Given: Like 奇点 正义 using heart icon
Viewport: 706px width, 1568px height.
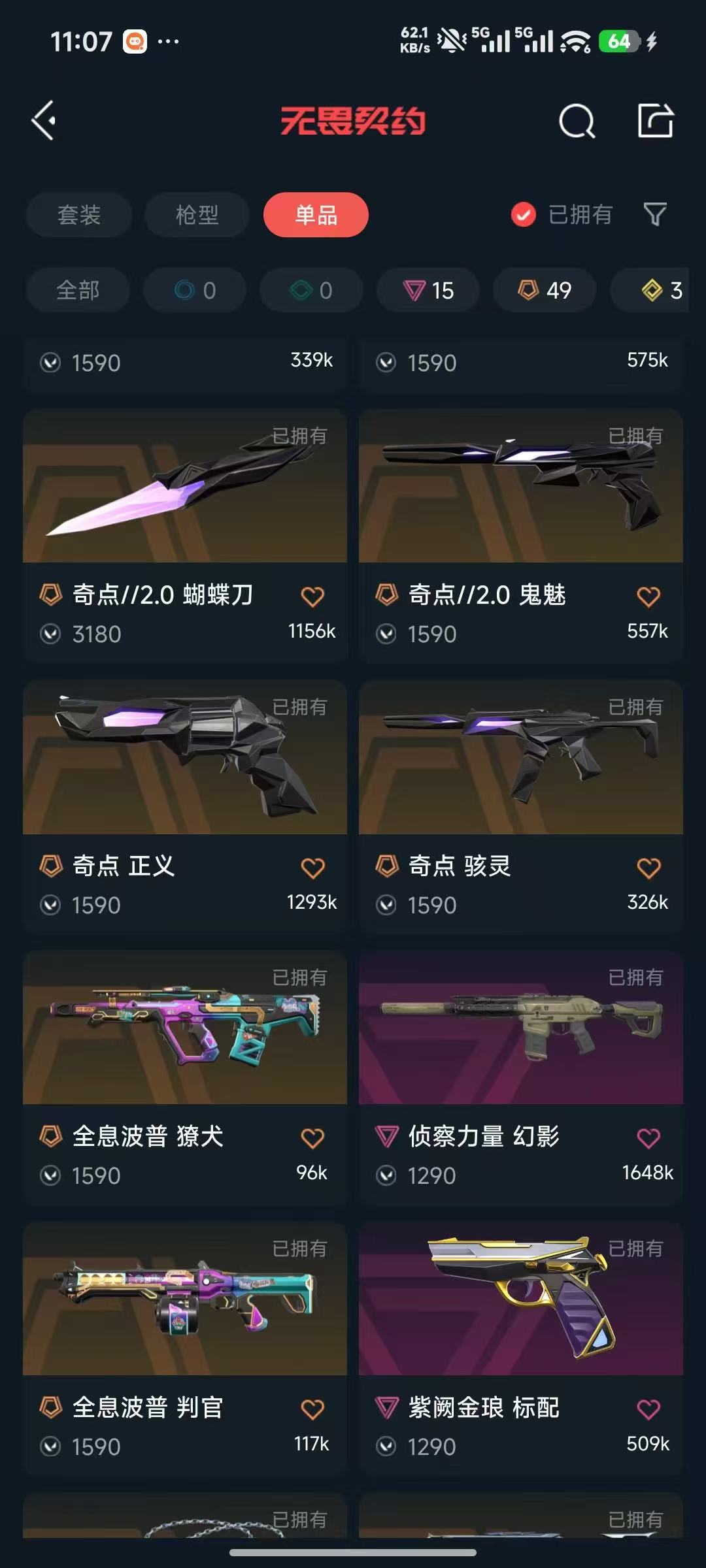Looking at the screenshot, I should click(x=312, y=868).
